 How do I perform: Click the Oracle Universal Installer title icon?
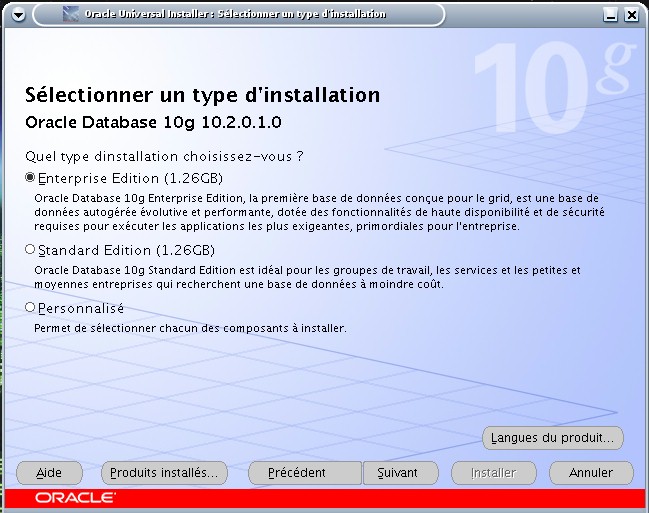click(x=70, y=14)
